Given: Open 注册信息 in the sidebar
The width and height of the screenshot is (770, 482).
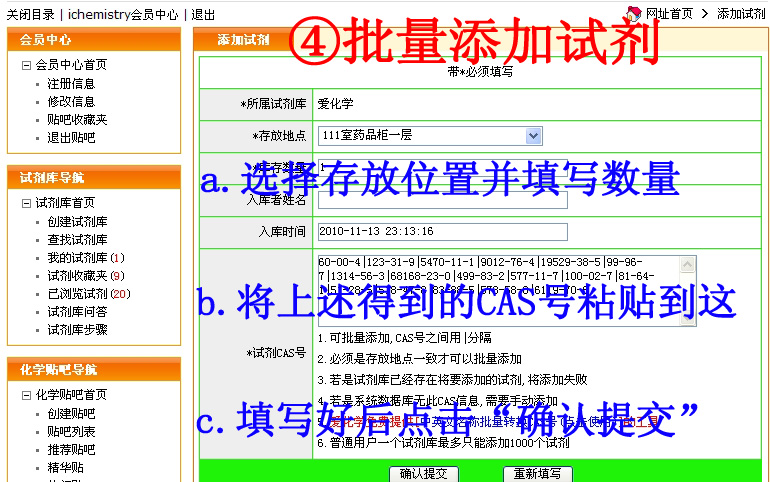Looking at the screenshot, I should coord(71,84).
